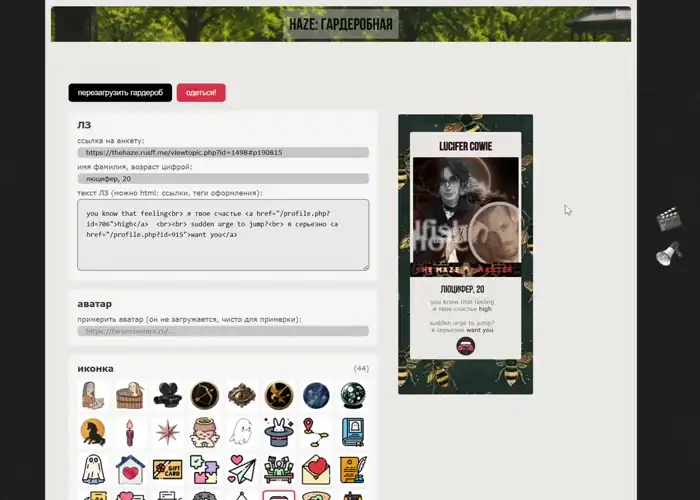Click the 'перезагрузить гардероб' button
700x500 pixels.
coord(120,93)
